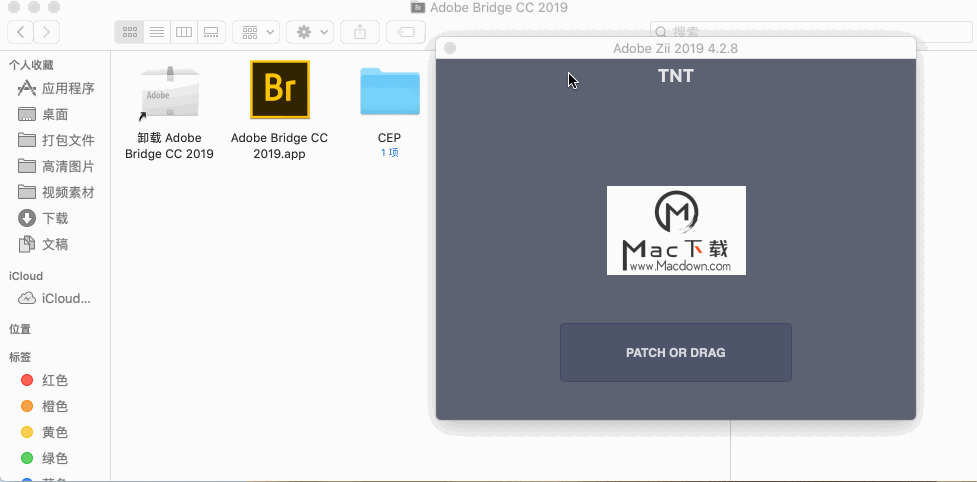Open 视频素材 folder in sidebar
This screenshot has height=482, width=977.
56,192
